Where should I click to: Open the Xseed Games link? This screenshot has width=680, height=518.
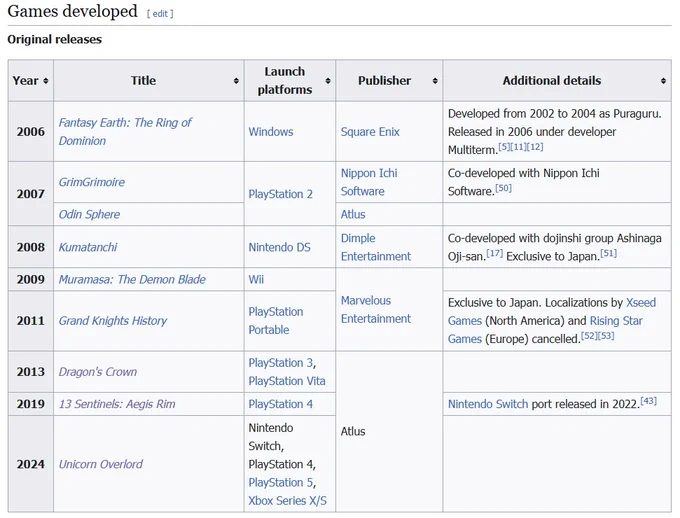pyautogui.click(x=552, y=311)
